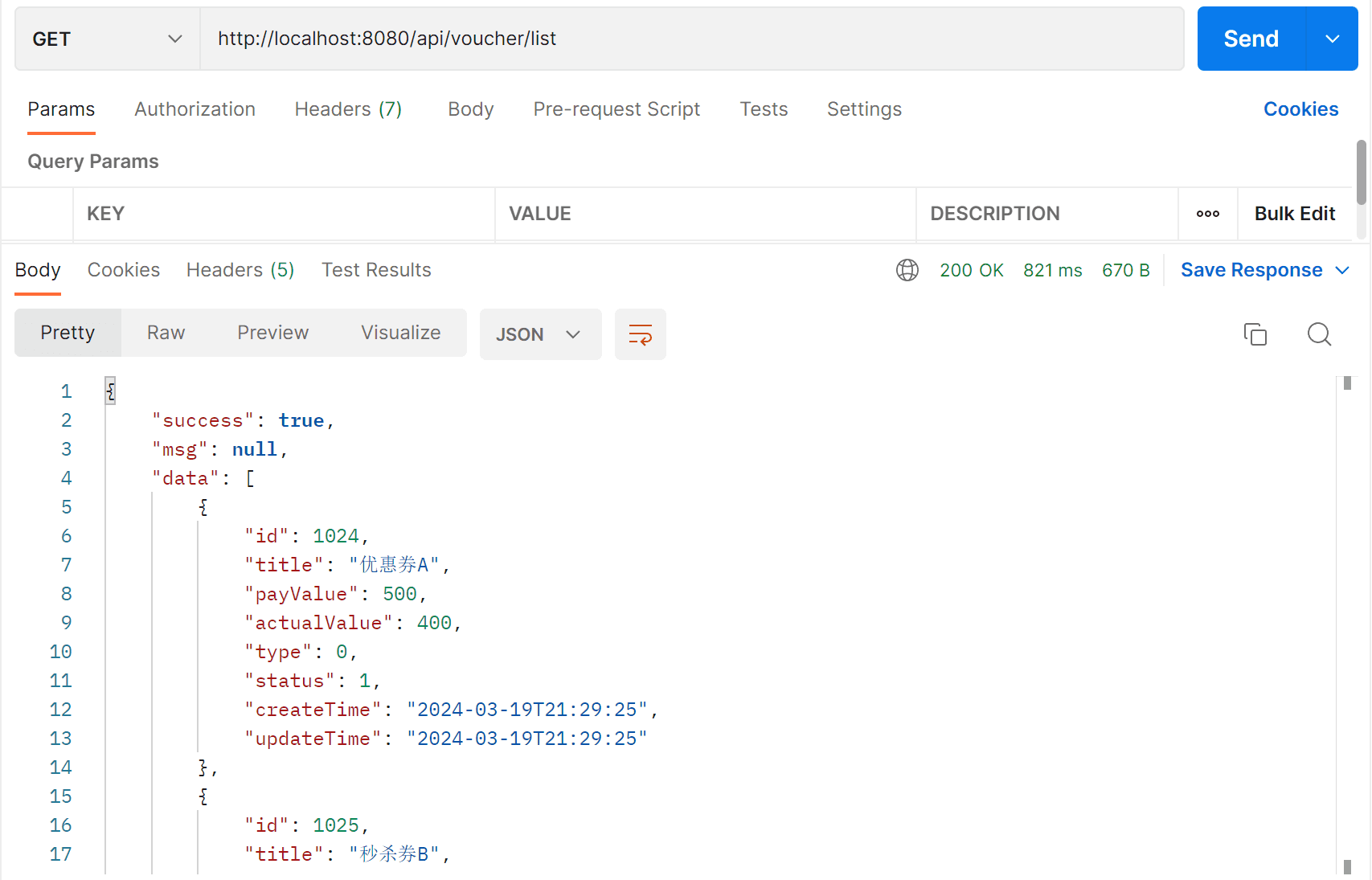Open the network globe info icon
The width and height of the screenshot is (1372, 880).
pyautogui.click(x=907, y=270)
